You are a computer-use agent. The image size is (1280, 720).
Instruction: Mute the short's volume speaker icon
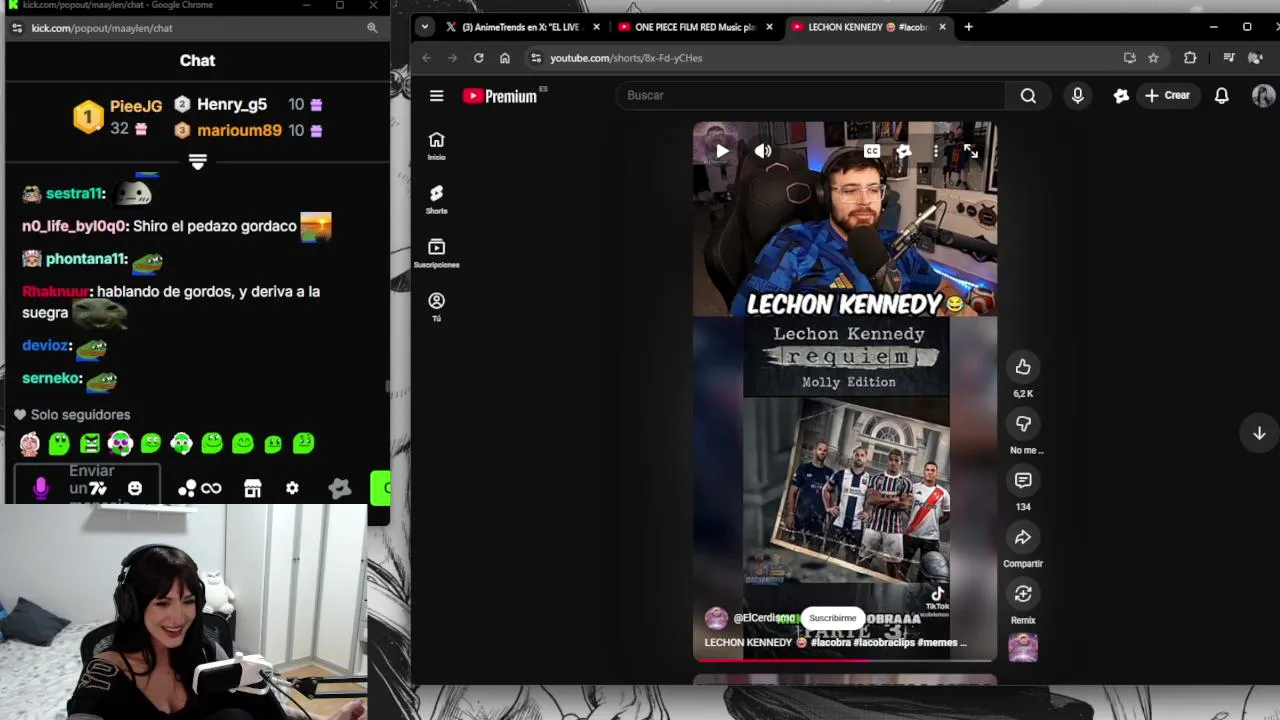763,151
